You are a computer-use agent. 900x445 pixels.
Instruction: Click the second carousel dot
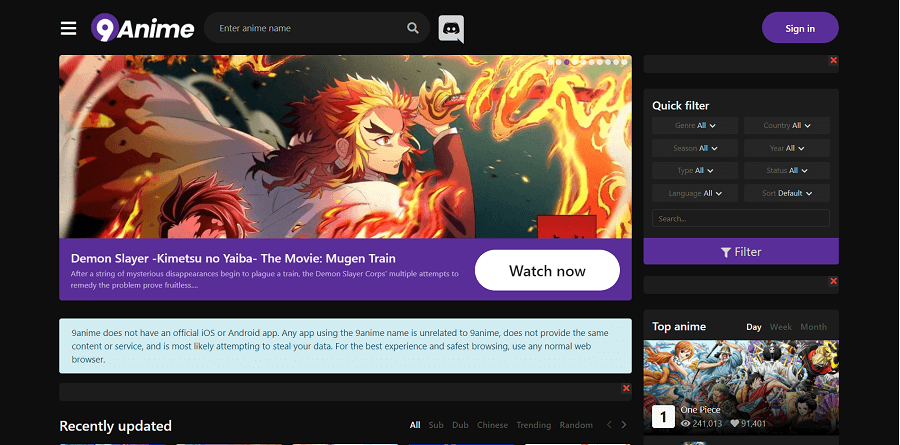click(x=558, y=62)
